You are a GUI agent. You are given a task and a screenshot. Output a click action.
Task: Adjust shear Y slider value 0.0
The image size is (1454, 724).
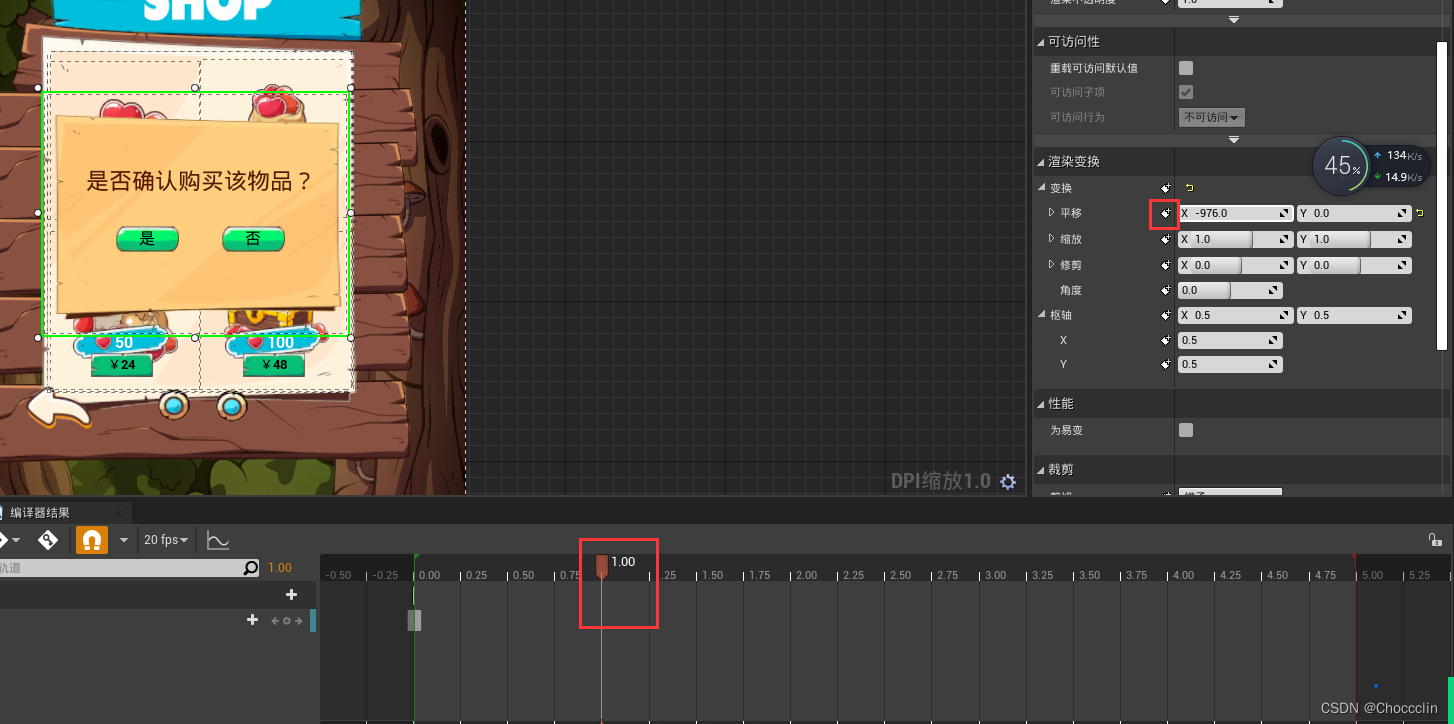coord(1354,265)
